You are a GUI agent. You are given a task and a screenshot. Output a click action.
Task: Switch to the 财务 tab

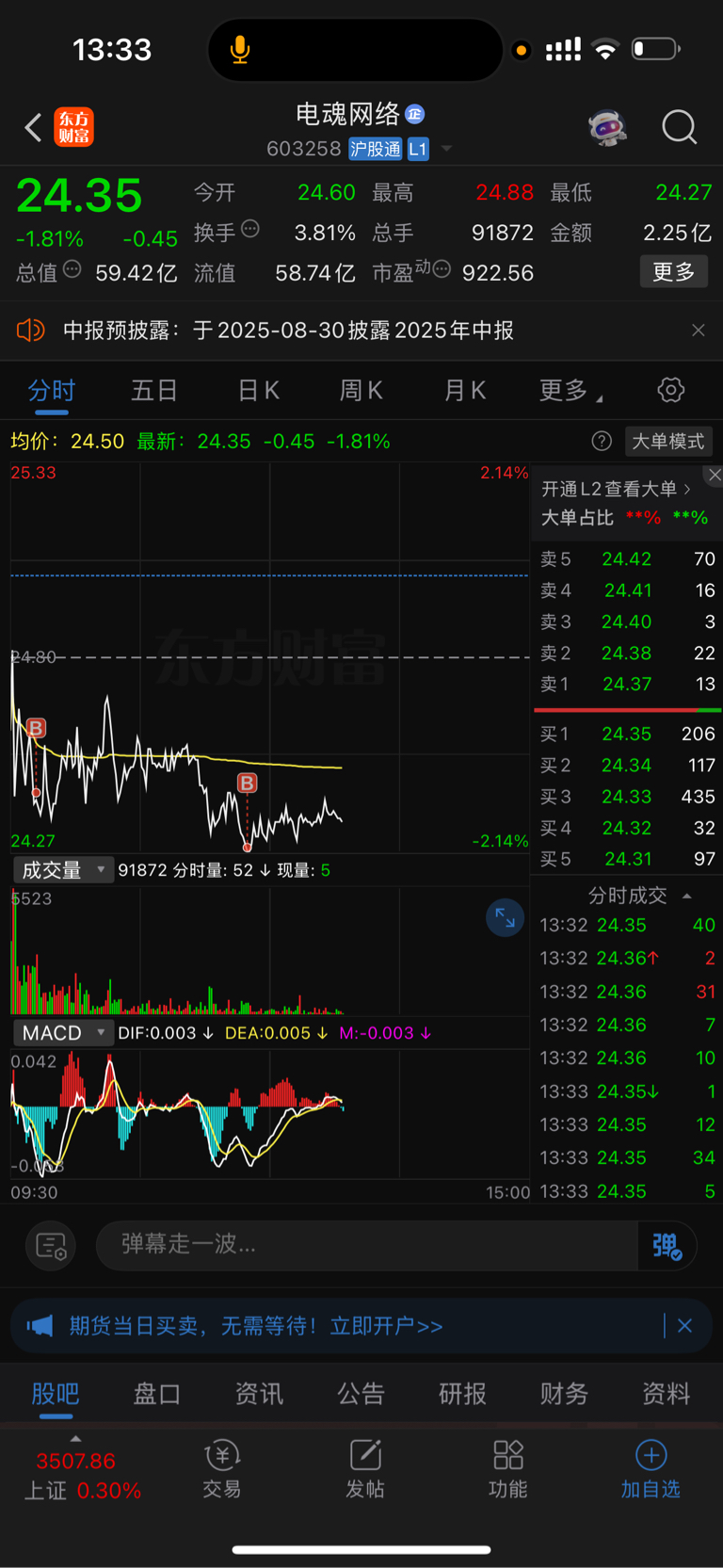click(565, 1394)
